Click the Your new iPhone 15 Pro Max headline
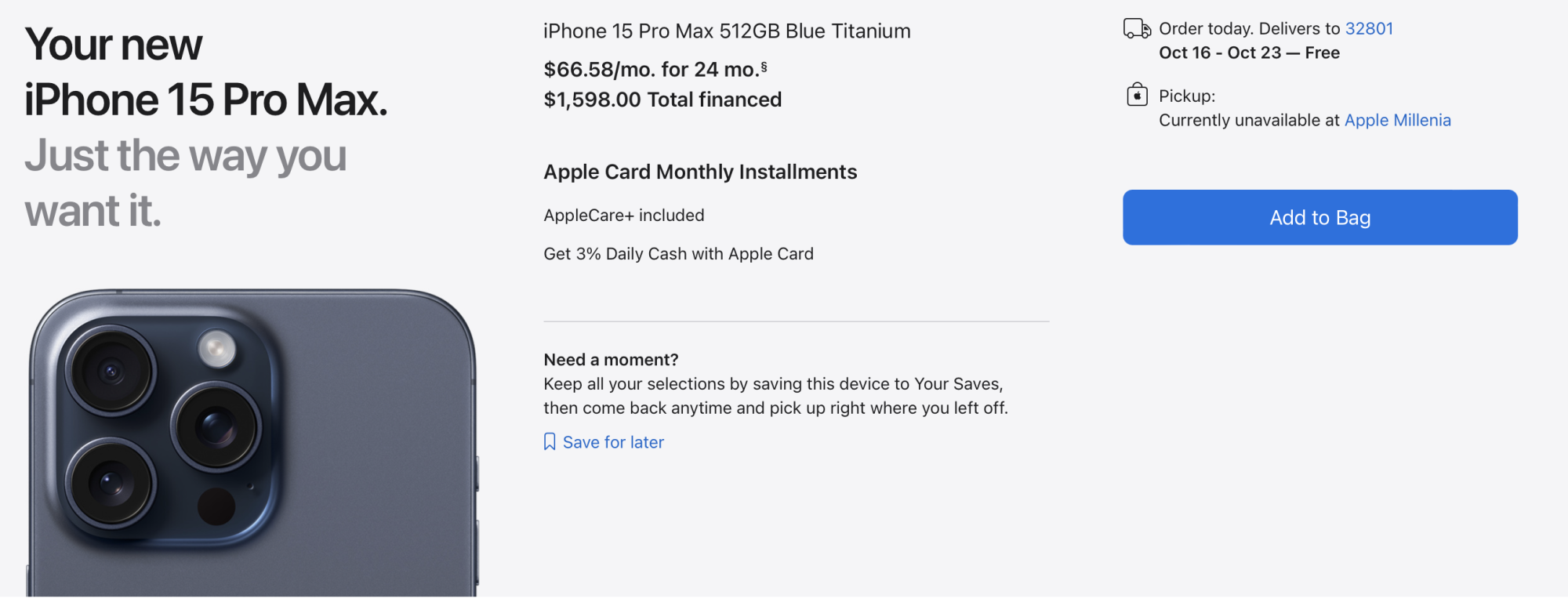Image resolution: width=1568 pixels, height=613 pixels. 205,72
